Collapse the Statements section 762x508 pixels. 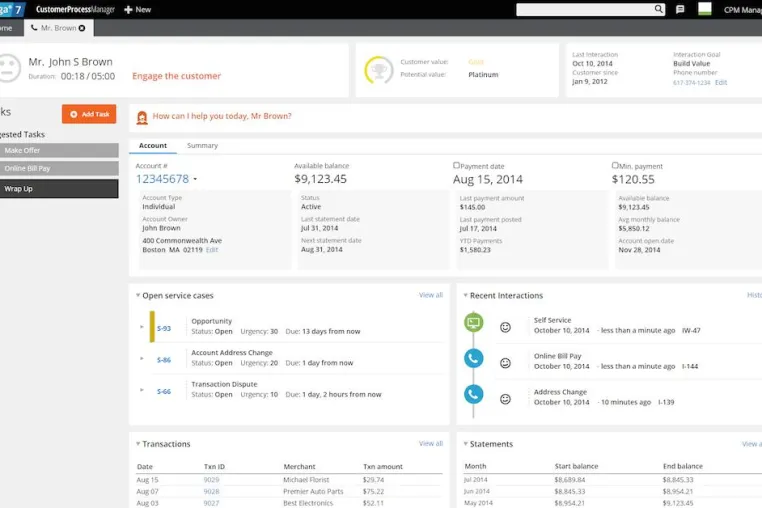(466, 443)
